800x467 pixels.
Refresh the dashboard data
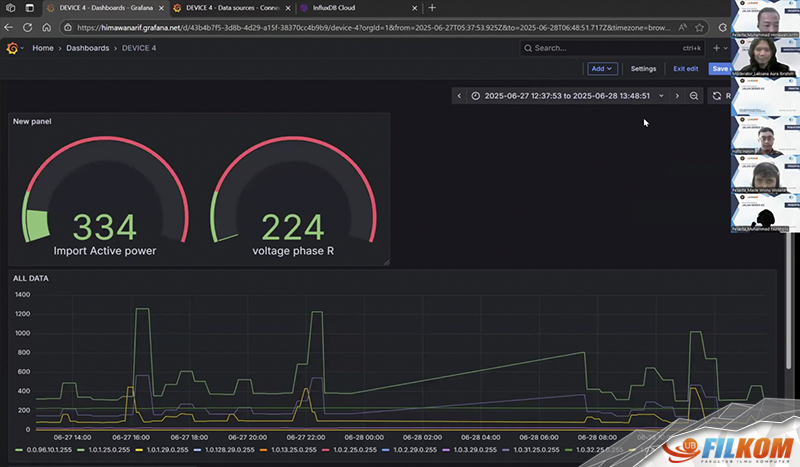point(717,96)
